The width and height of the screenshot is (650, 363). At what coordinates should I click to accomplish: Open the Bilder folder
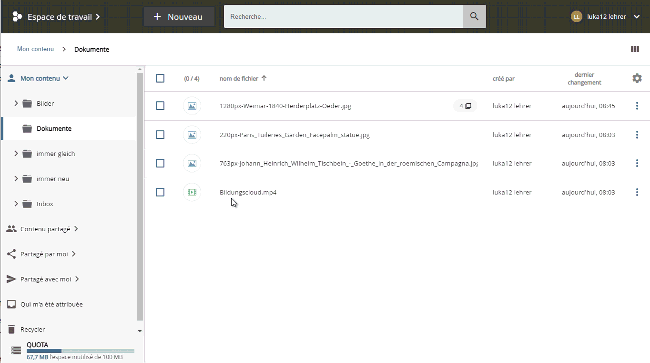coord(45,104)
